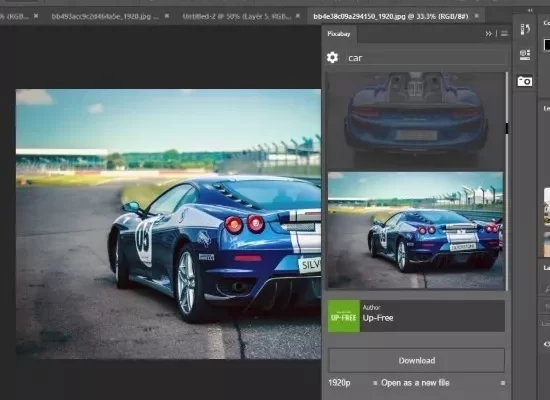Screen dimensions: 550x400
Task: Switch to the Untitled-2 @ 50% tab
Action: pyautogui.click(x=236, y=16)
